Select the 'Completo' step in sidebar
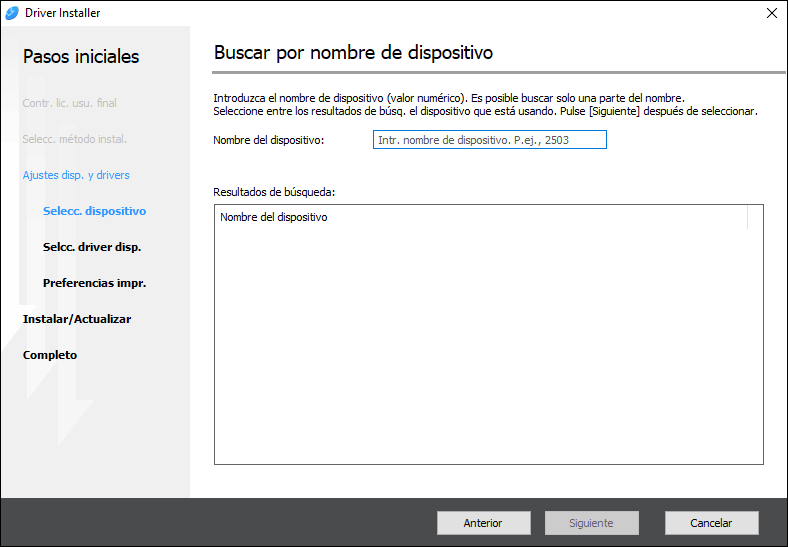 pos(50,355)
